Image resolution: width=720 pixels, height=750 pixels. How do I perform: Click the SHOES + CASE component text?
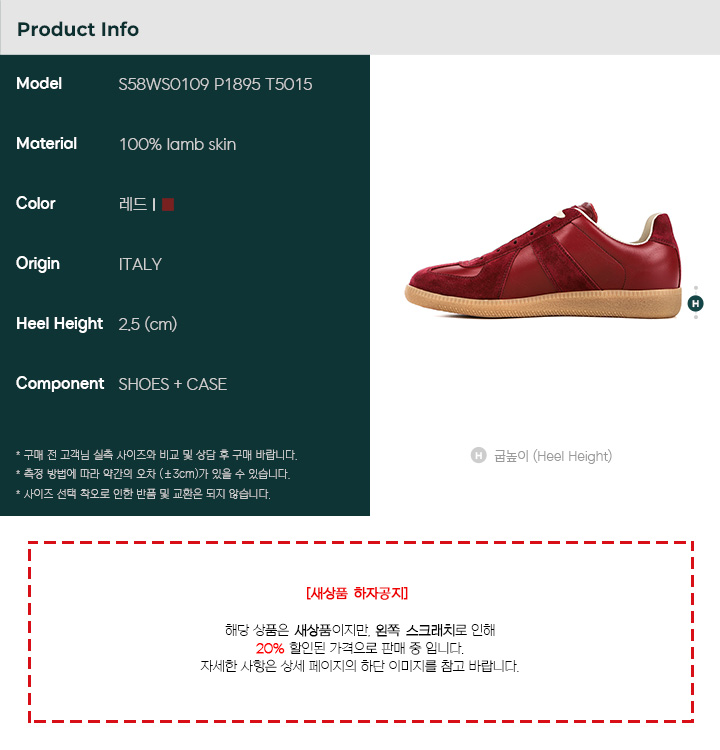173,384
